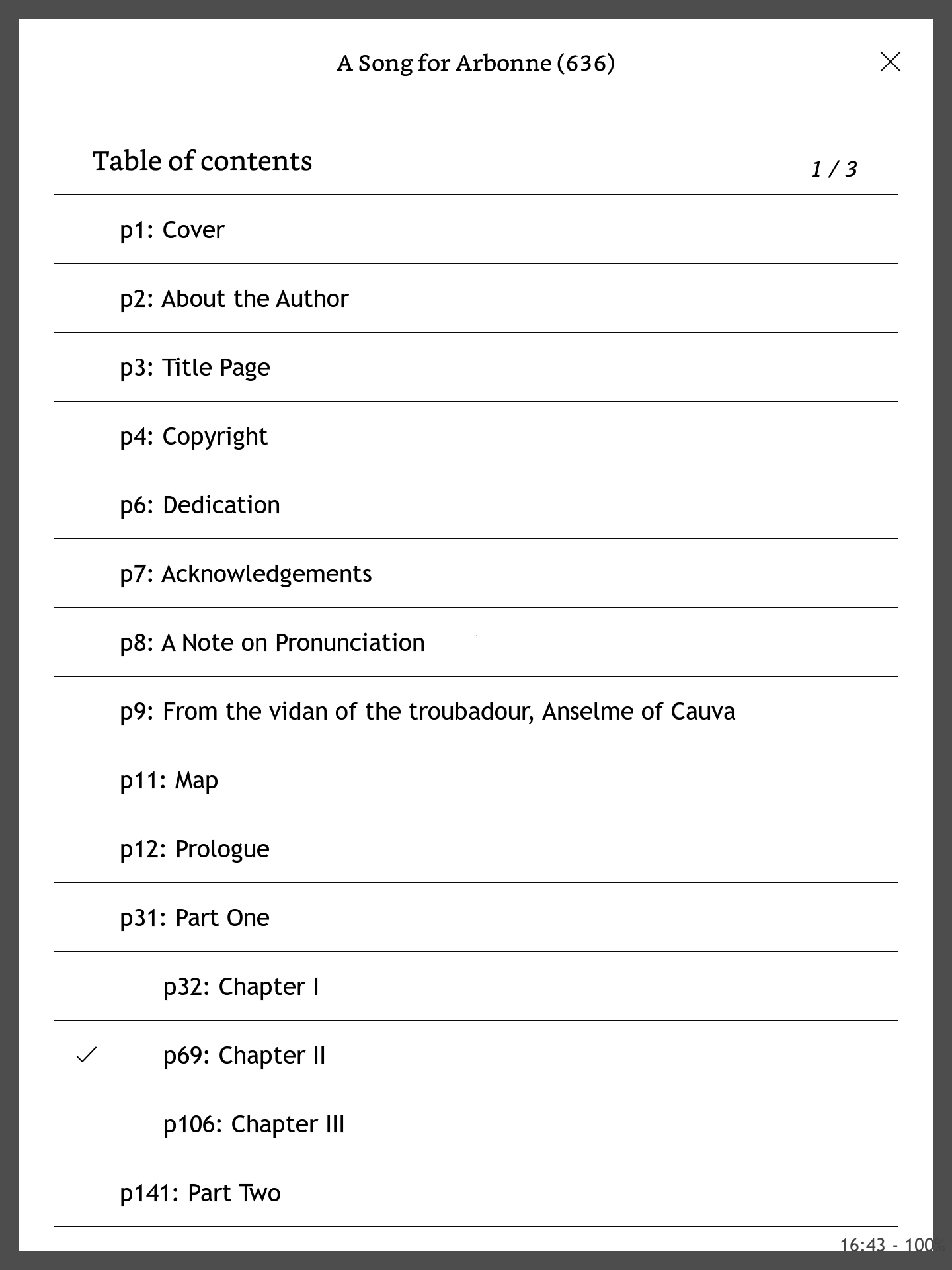Select the Copyright page entry
Screen dimensions: 952x1270
tap(194, 437)
